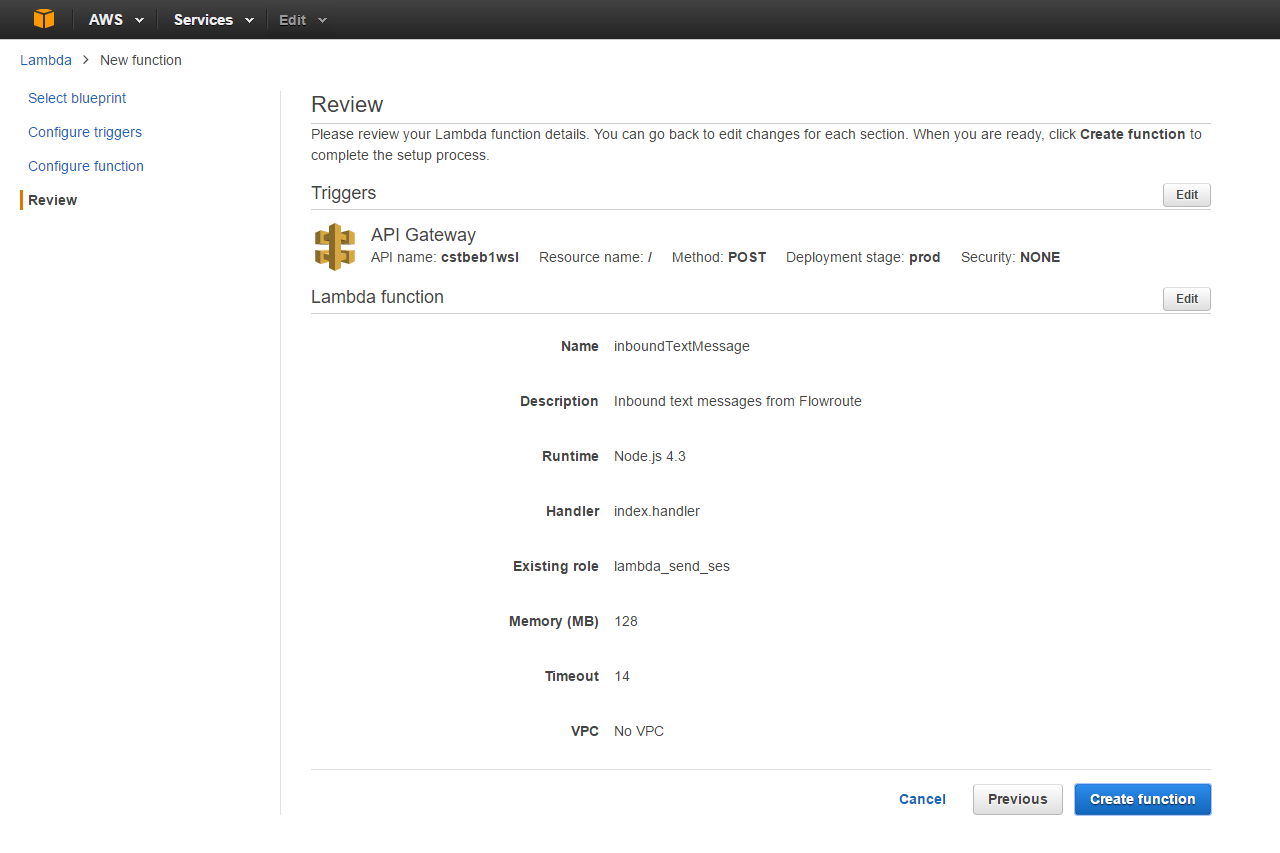Select the Review step in sidebar

click(x=52, y=200)
